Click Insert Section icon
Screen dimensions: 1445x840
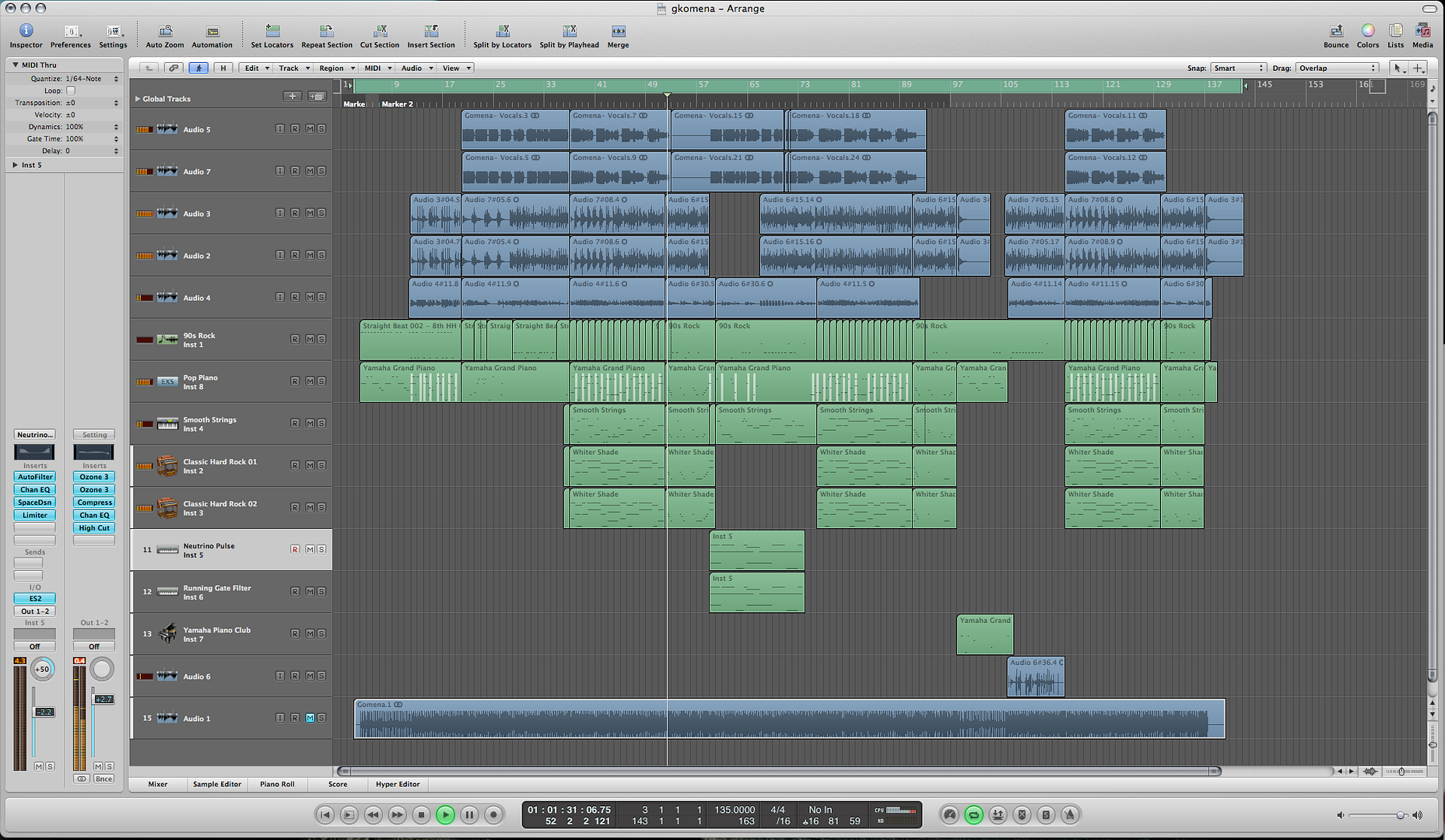(431, 31)
